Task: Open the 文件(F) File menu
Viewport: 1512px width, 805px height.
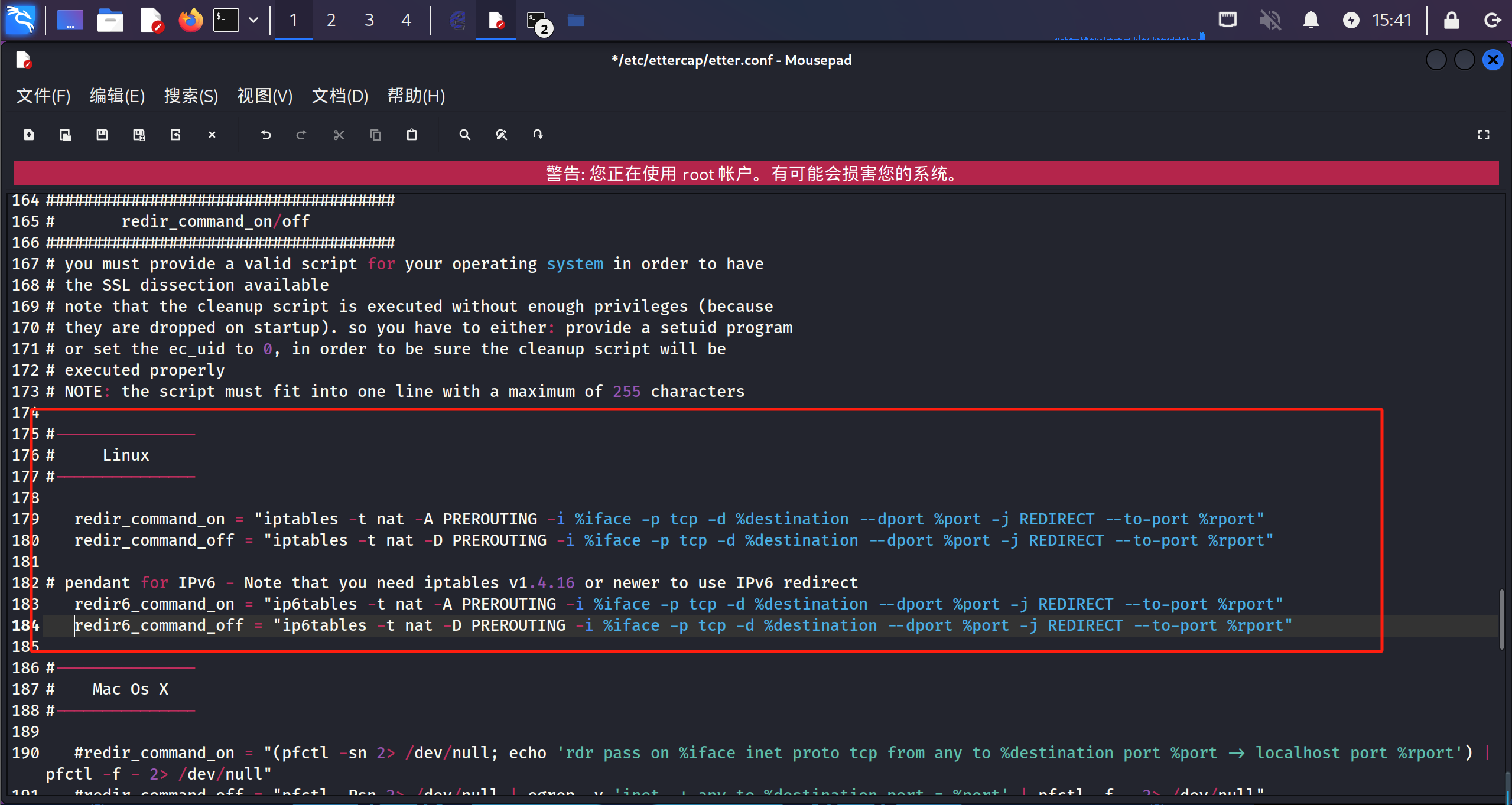Action: tap(43, 96)
